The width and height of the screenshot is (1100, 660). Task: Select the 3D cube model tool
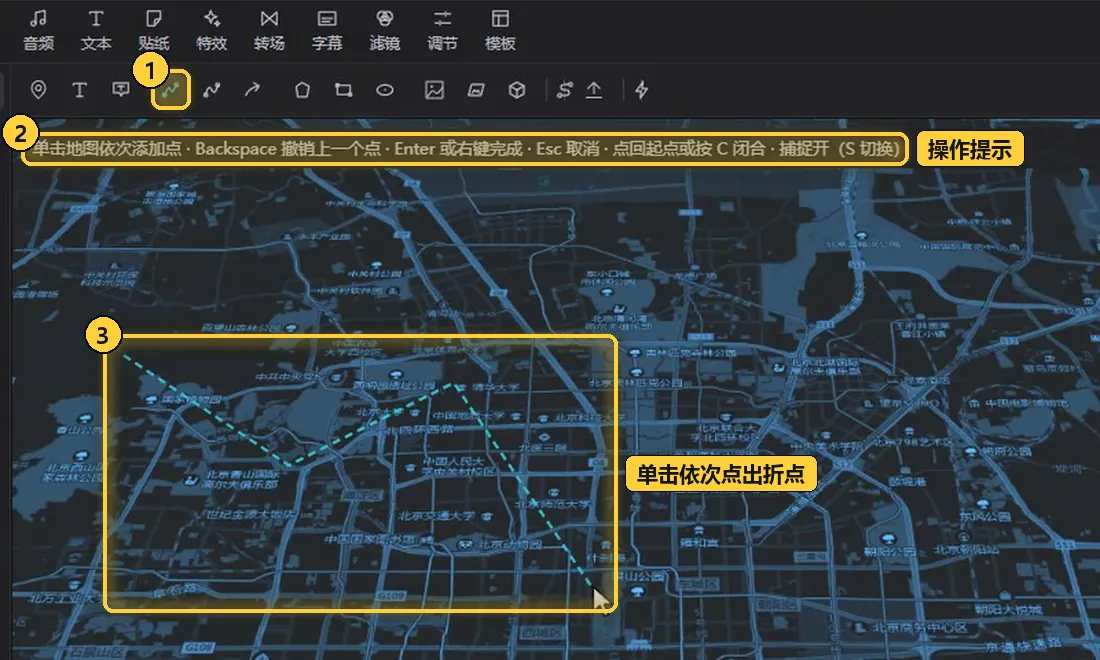pyautogui.click(x=517, y=90)
